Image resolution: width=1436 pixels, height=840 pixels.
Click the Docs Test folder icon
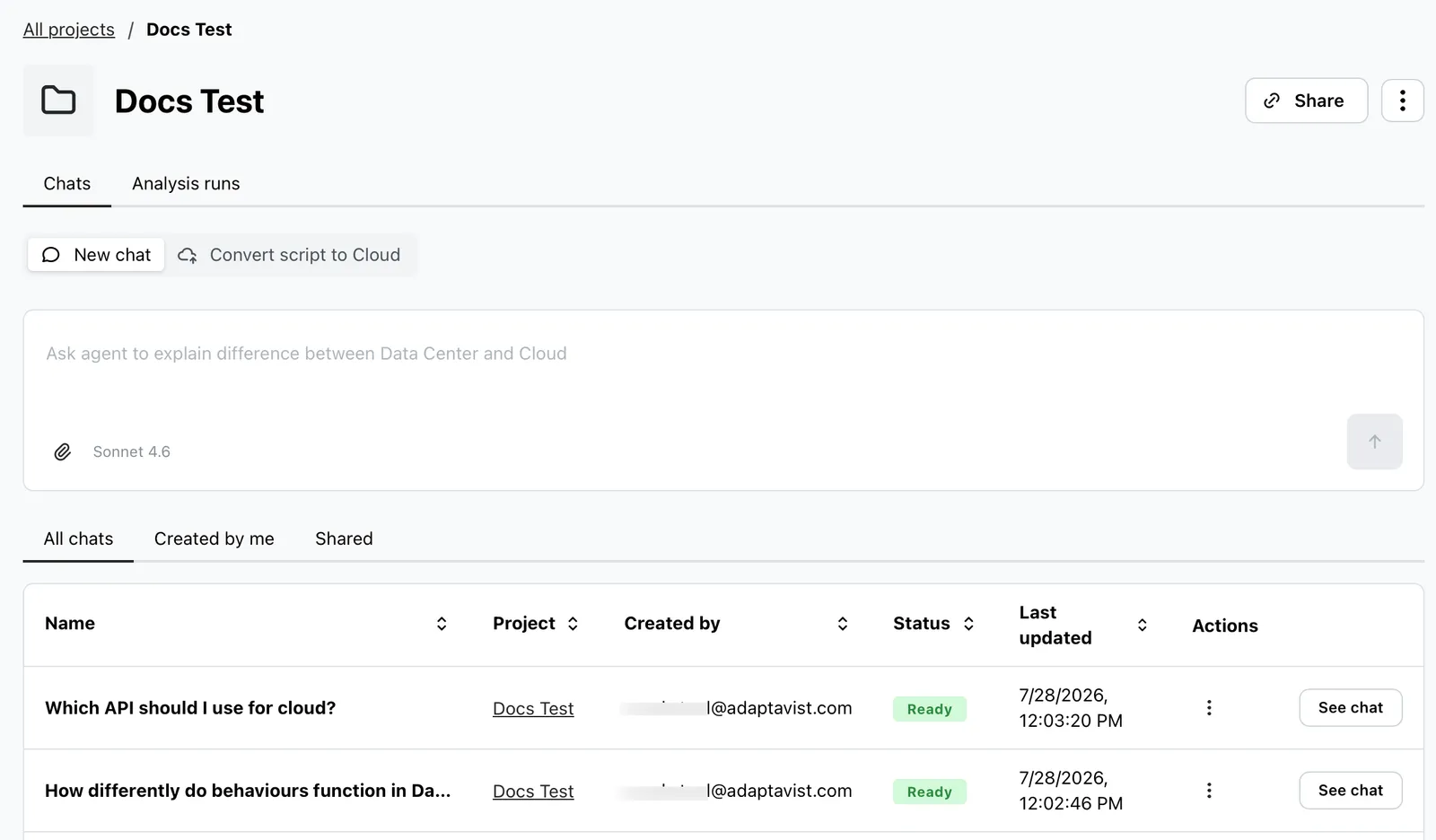click(x=58, y=101)
